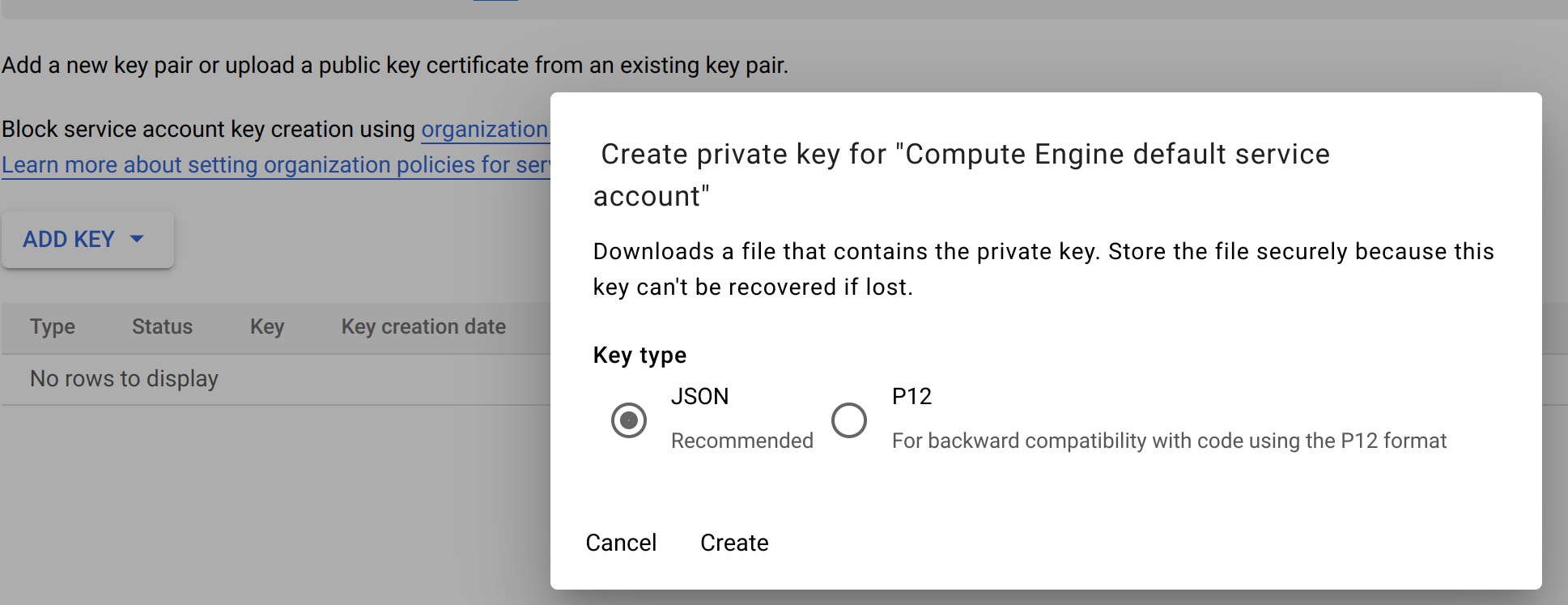
Task: Expand the ADD KEY dropdown arrow
Action: pyautogui.click(x=137, y=239)
